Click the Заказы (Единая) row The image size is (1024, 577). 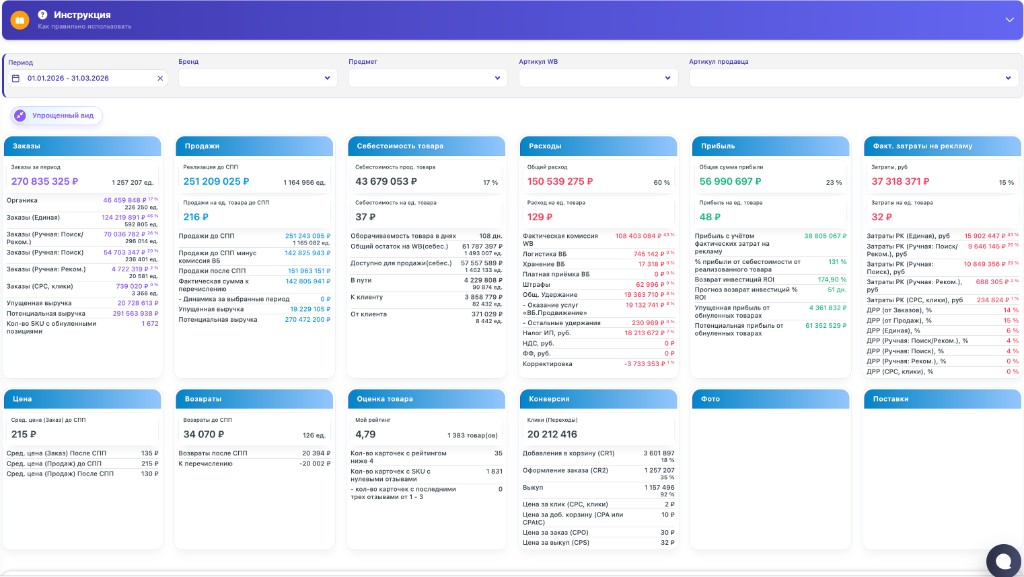(82, 221)
